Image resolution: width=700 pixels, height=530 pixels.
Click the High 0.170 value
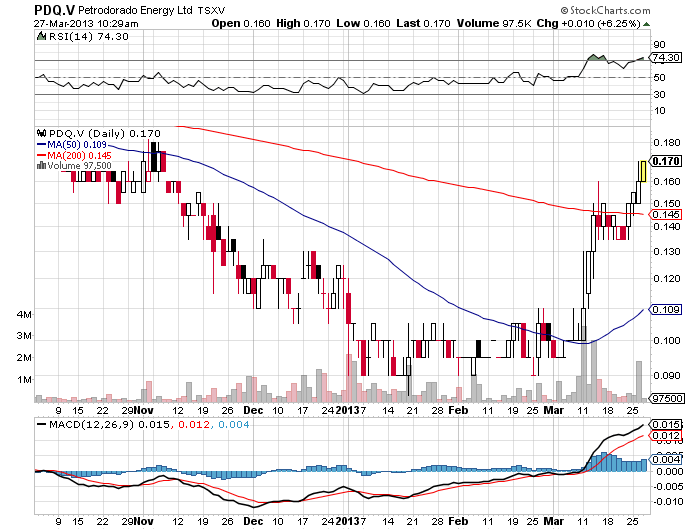pos(303,24)
